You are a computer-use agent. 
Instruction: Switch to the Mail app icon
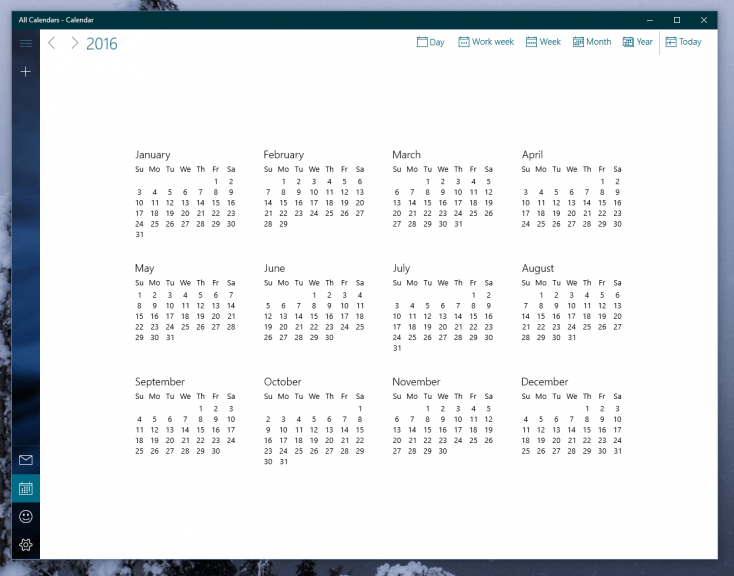[x=26, y=460]
